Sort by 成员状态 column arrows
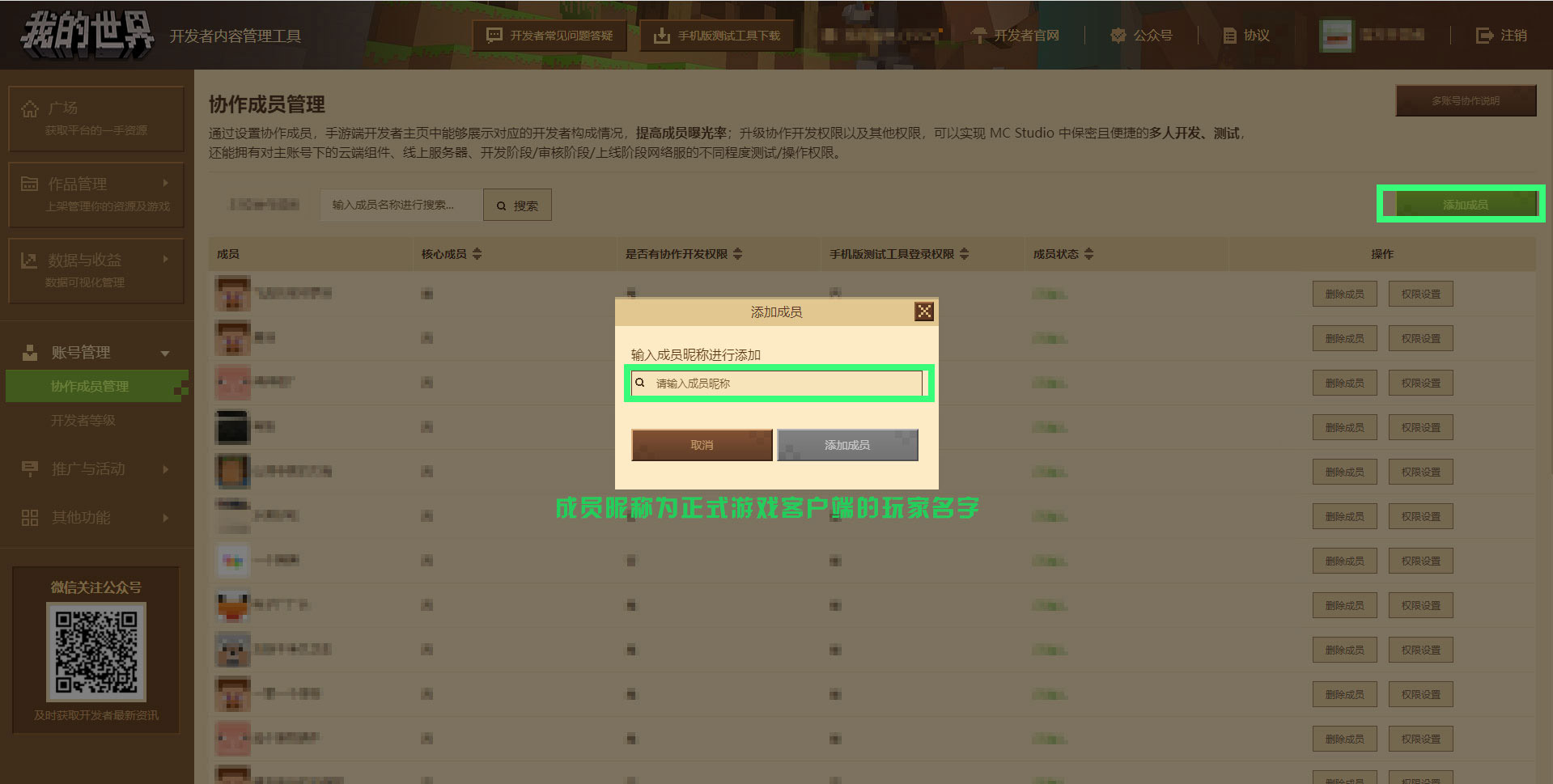The image size is (1553, 784). [x=1089, y=254]
